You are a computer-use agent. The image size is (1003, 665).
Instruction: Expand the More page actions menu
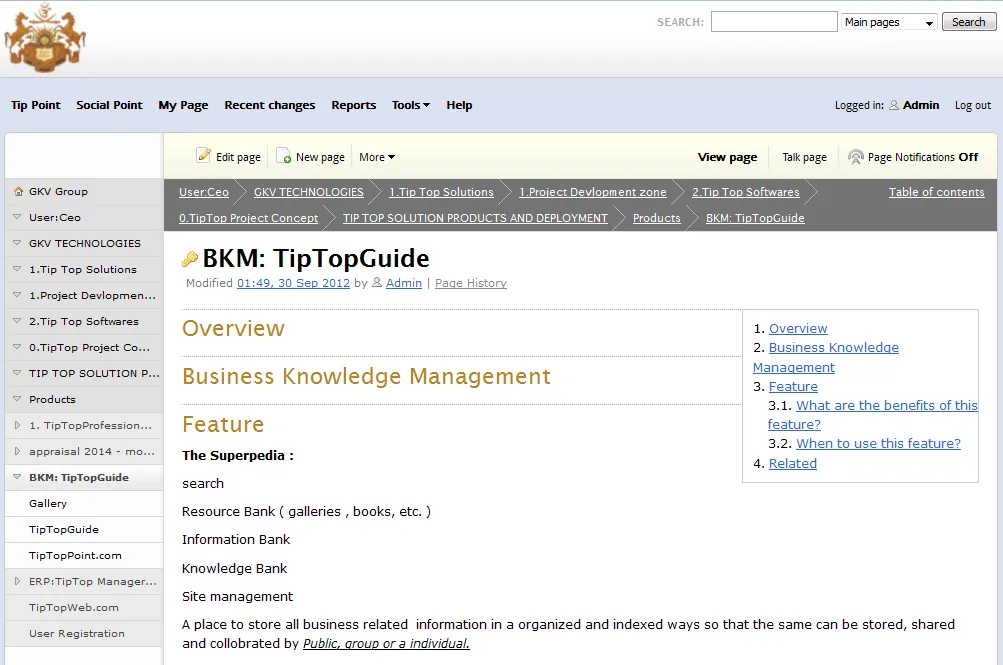click(377, 157)
